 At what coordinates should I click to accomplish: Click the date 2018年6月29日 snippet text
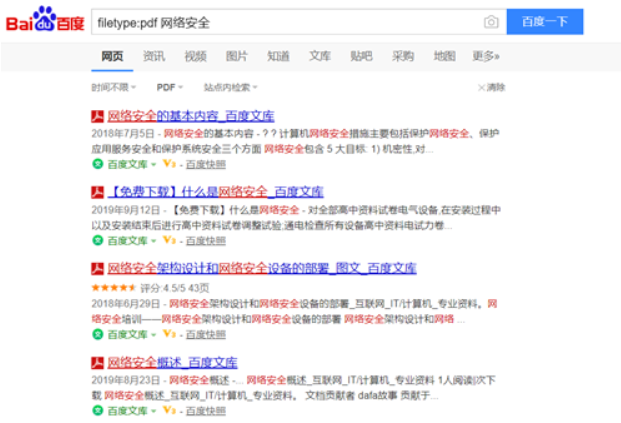point(126,304)
